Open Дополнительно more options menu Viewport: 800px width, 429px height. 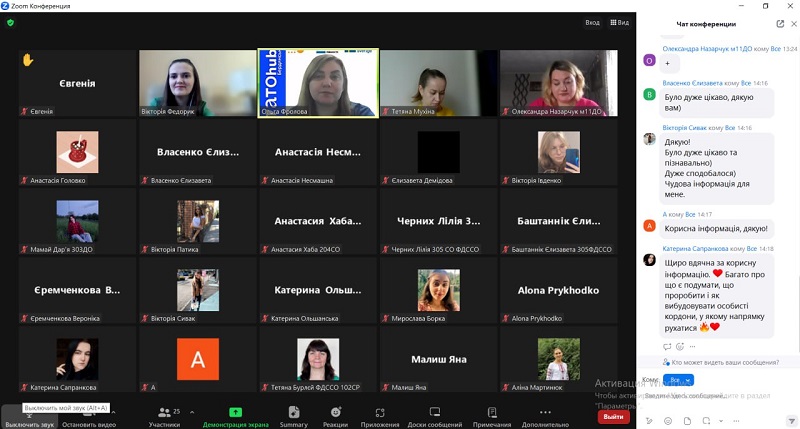pos(544,415)
